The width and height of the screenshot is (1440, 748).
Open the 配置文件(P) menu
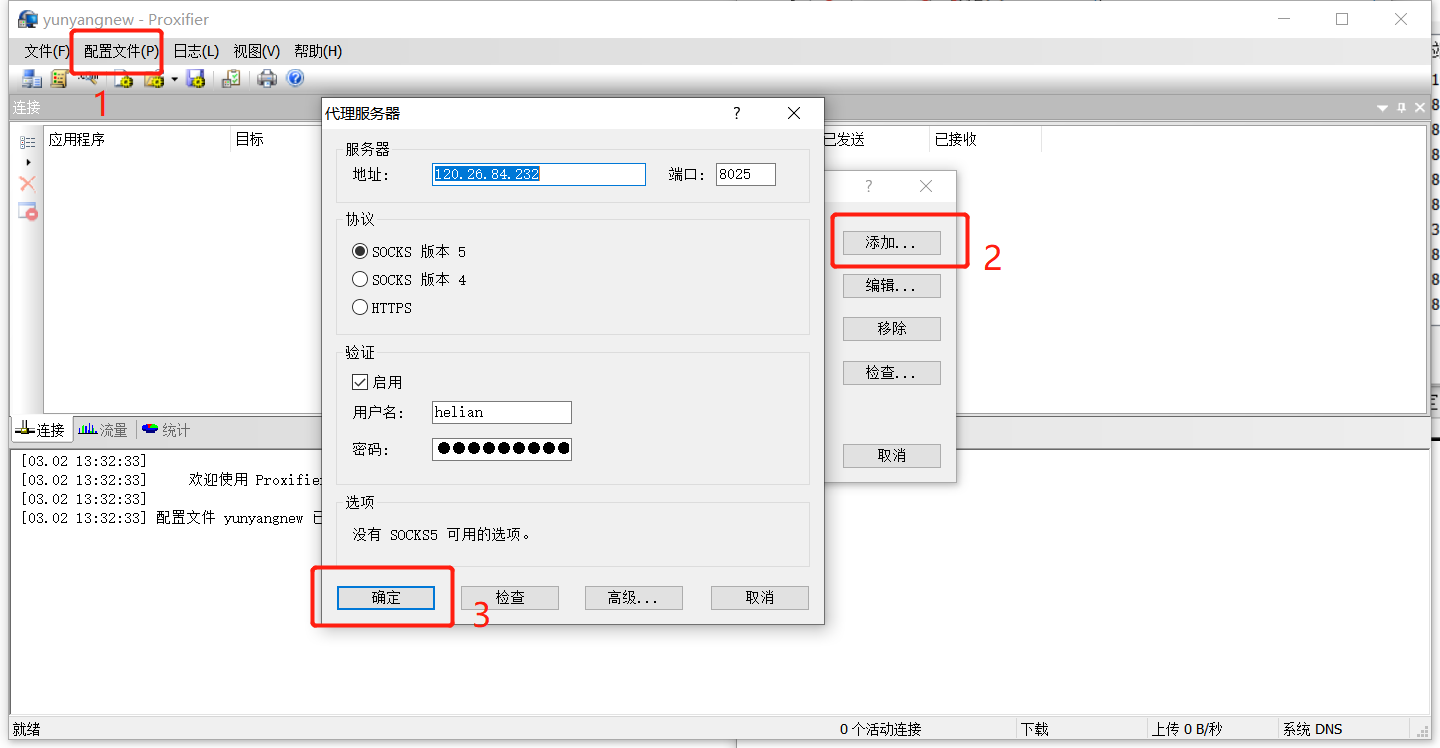point(121,51)
